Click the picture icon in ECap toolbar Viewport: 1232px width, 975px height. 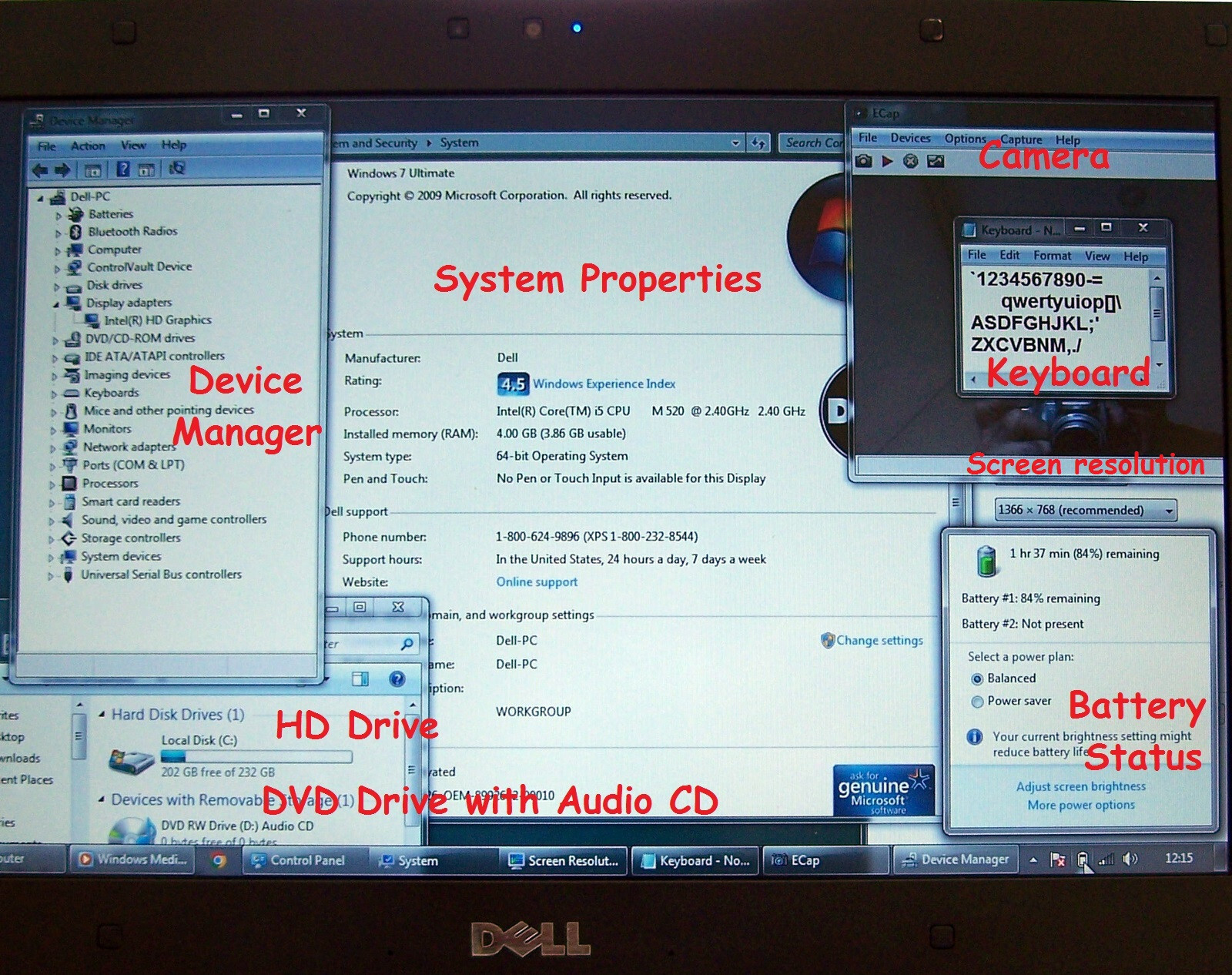(936, 161)
